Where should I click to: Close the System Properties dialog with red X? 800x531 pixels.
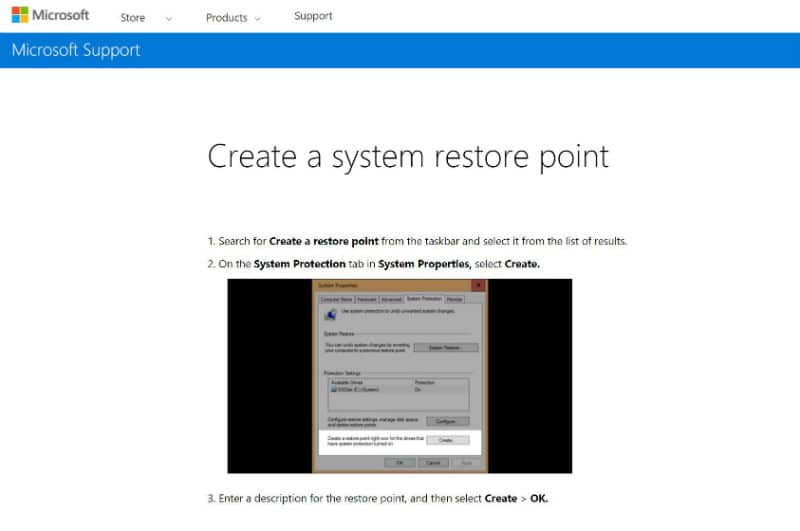tap(478, 286)
